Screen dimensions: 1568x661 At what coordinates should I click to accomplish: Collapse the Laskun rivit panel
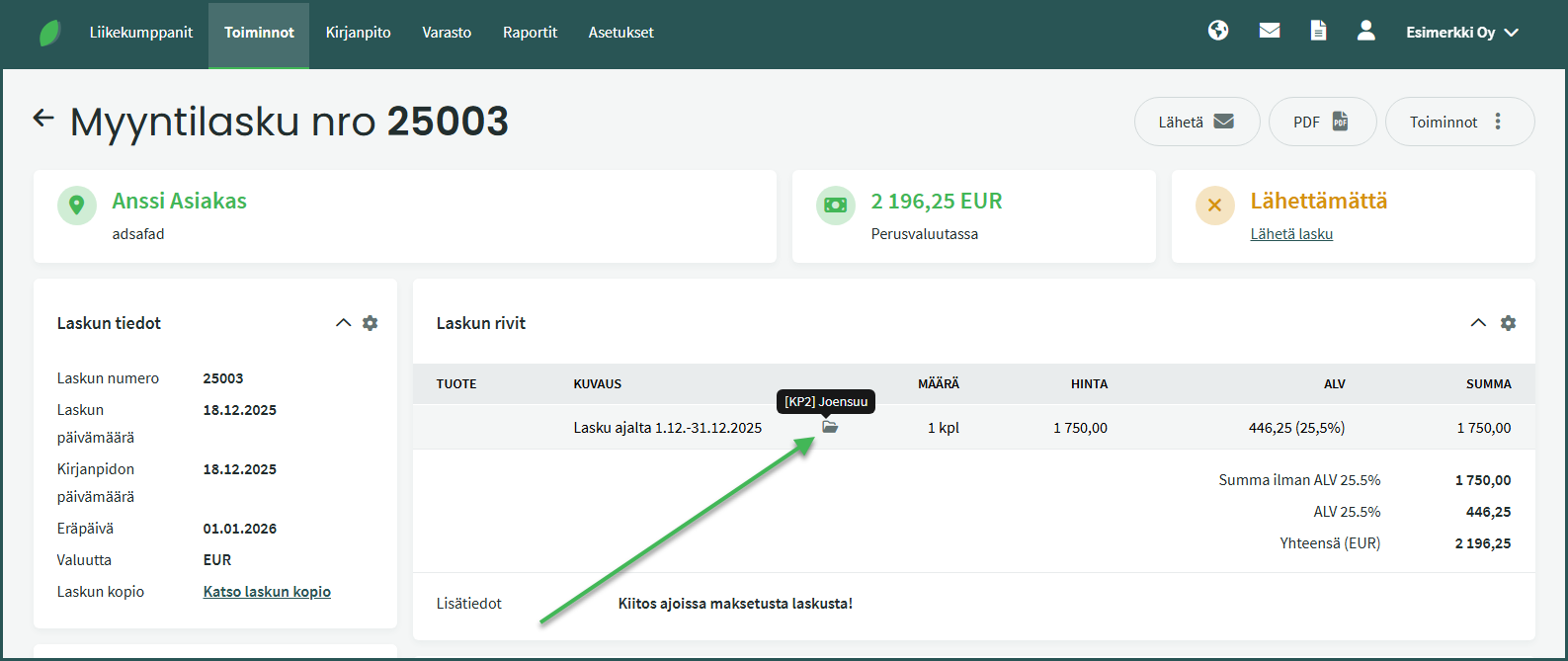pyautogui.click(x=1478, y=323)
